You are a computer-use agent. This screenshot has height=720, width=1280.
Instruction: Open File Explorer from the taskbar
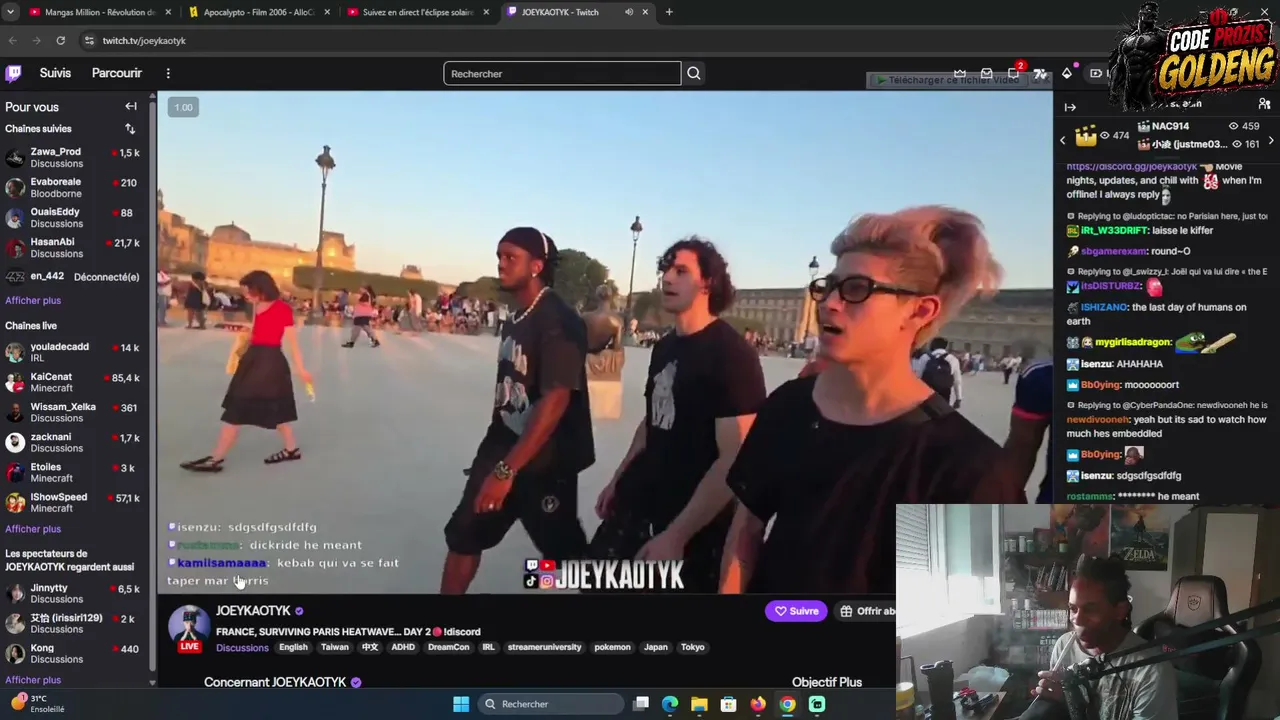(x=699, y=704)
